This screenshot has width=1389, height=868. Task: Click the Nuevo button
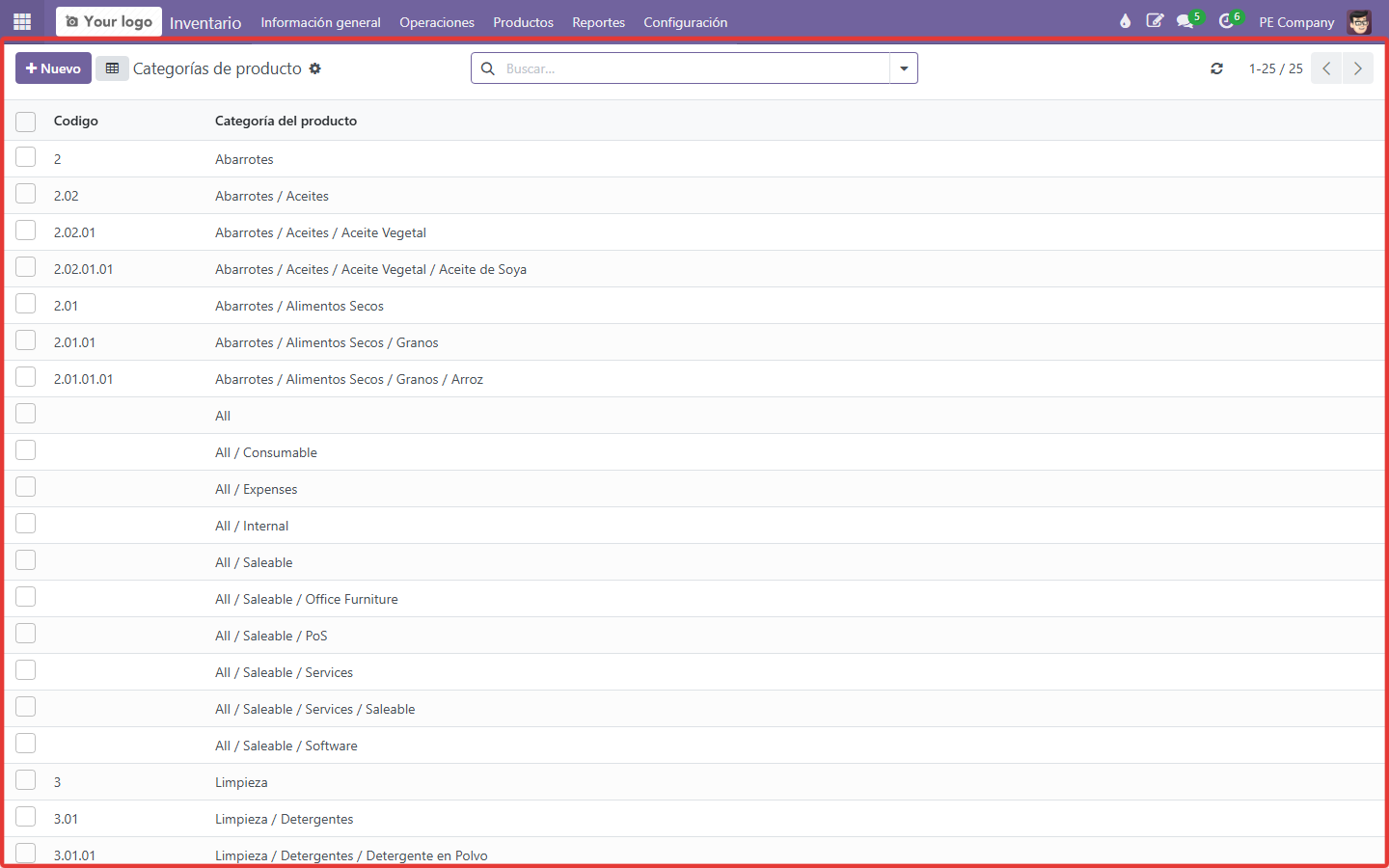point(53,68)
